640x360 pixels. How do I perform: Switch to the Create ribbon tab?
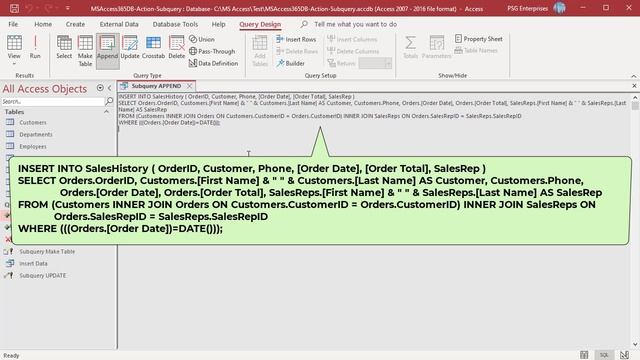click(x=76, y=24)
